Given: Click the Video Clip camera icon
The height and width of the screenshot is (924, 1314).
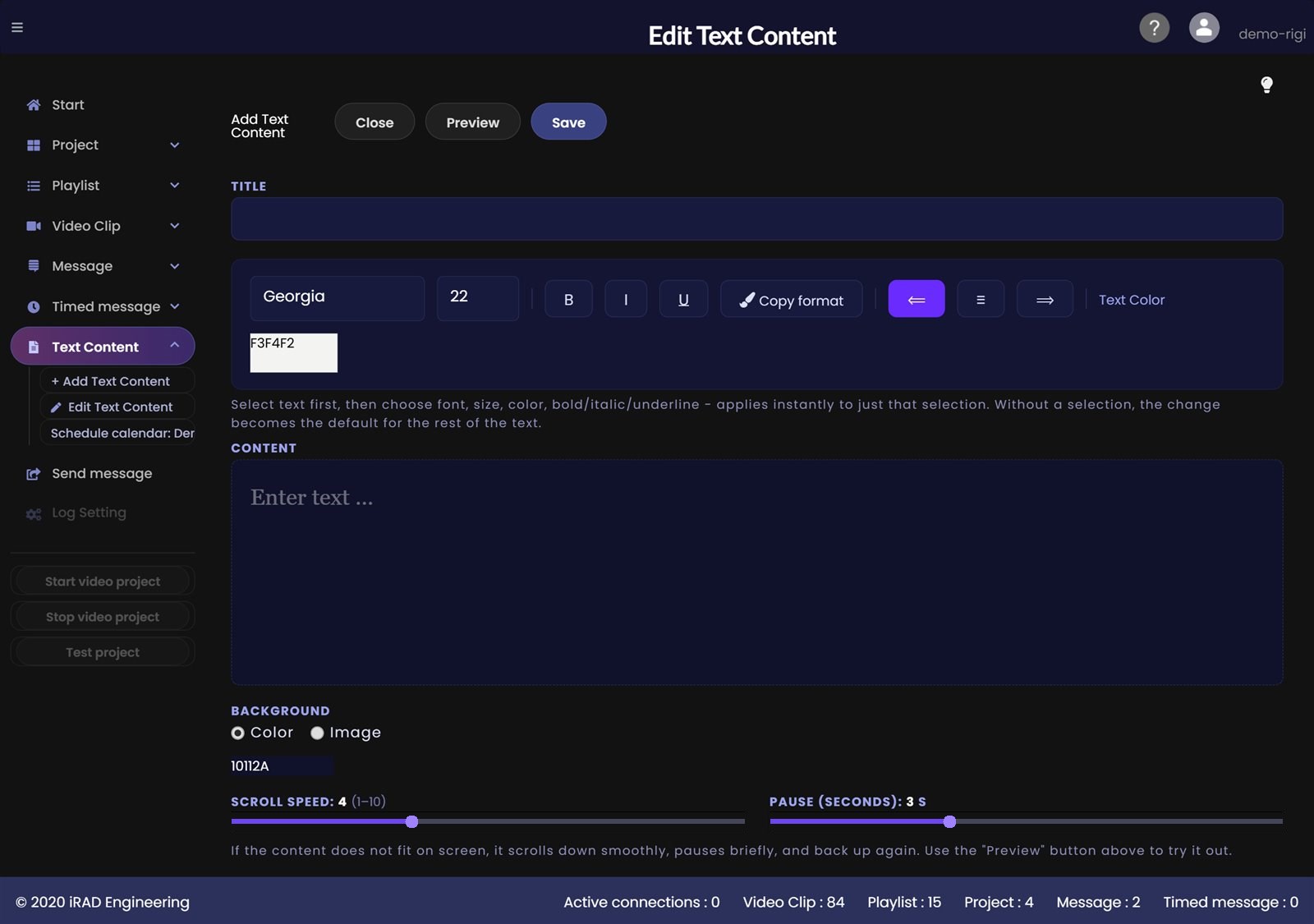Looking at the screenshot, I should pos(34,226).
